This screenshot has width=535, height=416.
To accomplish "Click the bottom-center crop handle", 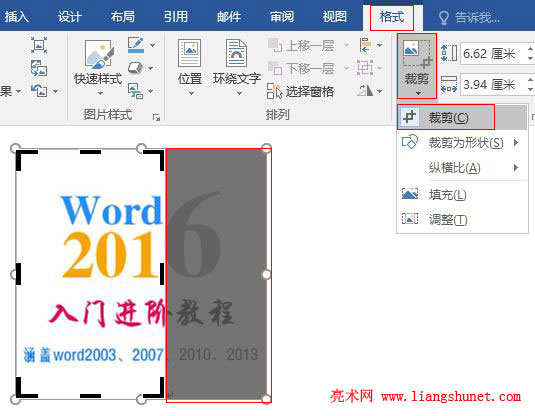I will pos(90,396).
